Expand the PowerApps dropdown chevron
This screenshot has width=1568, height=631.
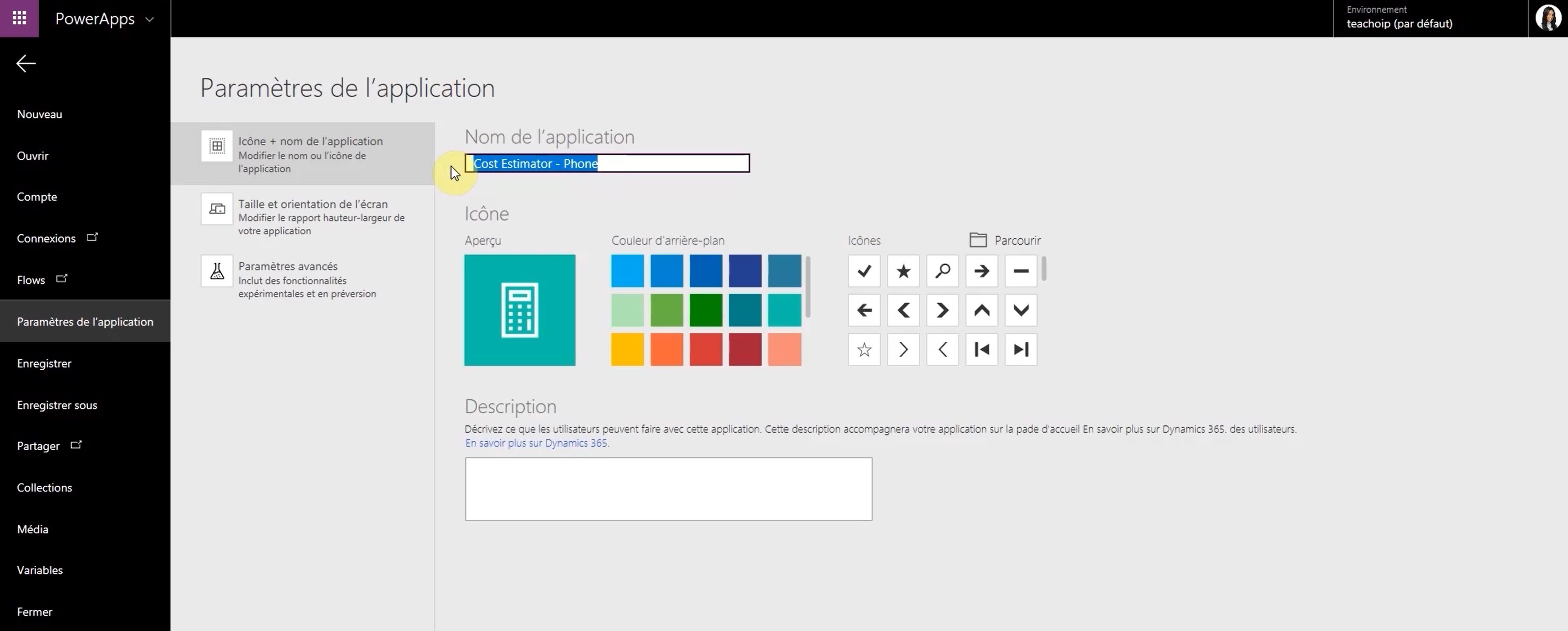pyautogui.click(x=150, y=20)
